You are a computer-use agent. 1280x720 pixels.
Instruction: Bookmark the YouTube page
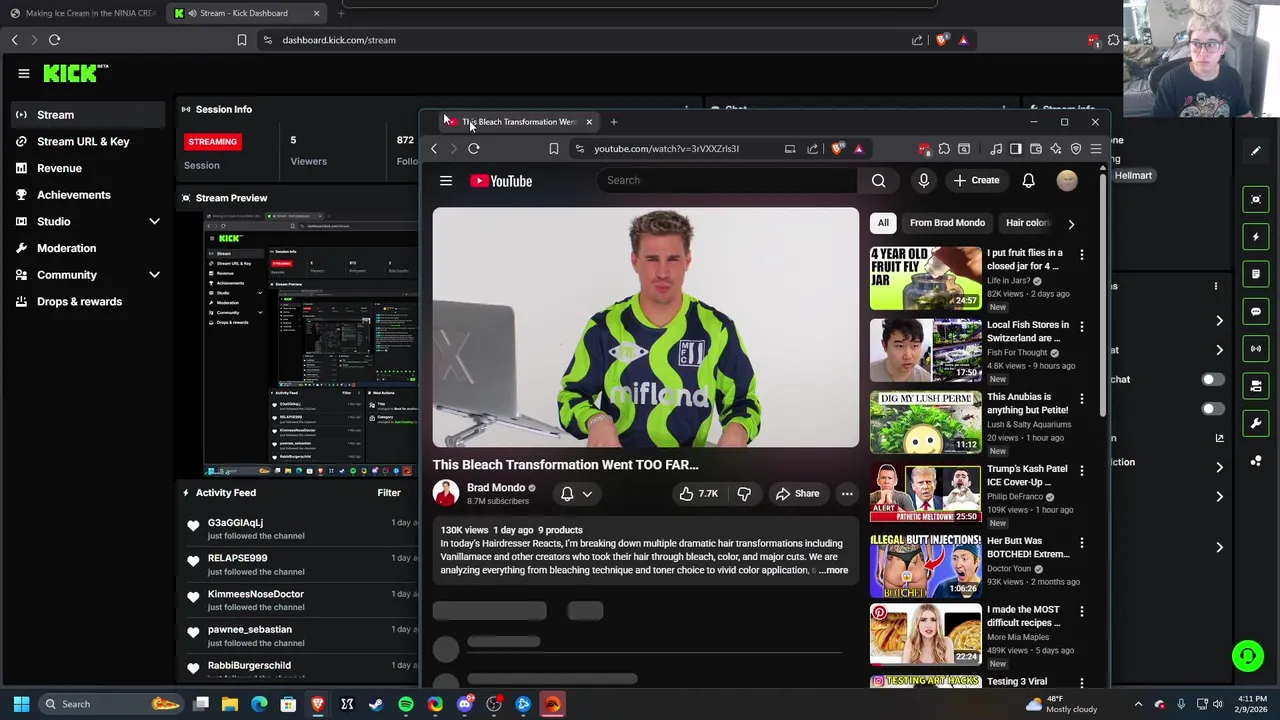(x=553, y=149)
